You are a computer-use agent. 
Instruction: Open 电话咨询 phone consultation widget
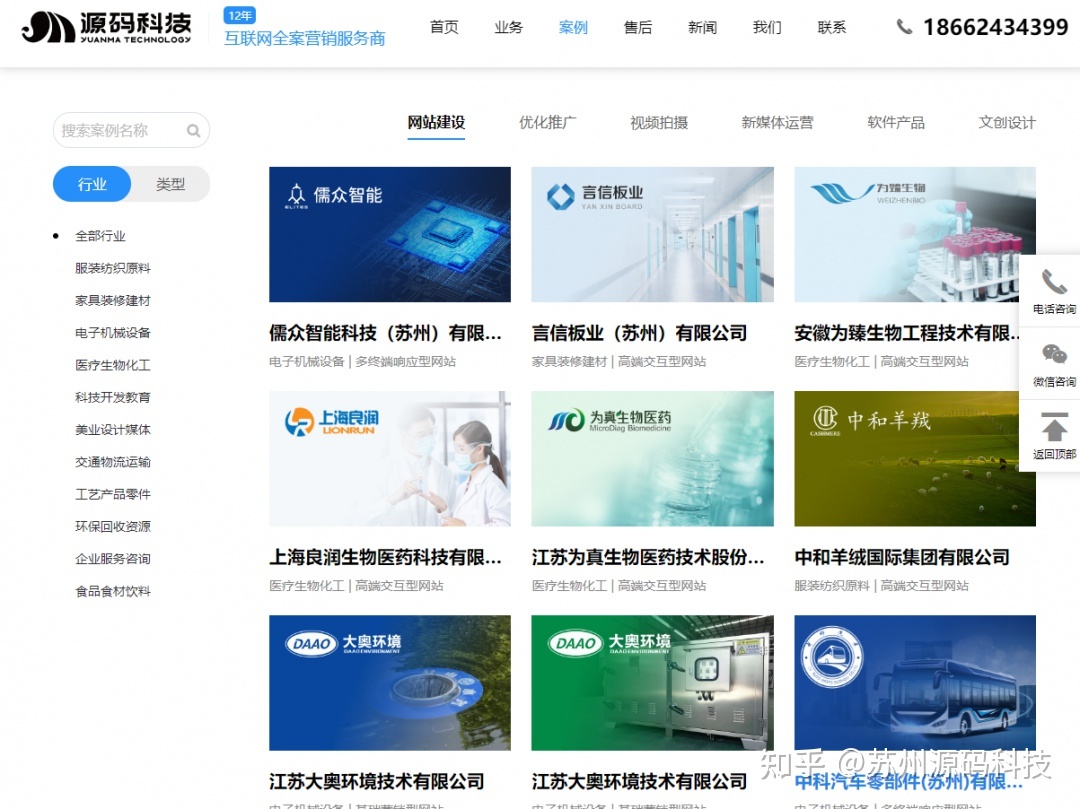(1054, 291)
